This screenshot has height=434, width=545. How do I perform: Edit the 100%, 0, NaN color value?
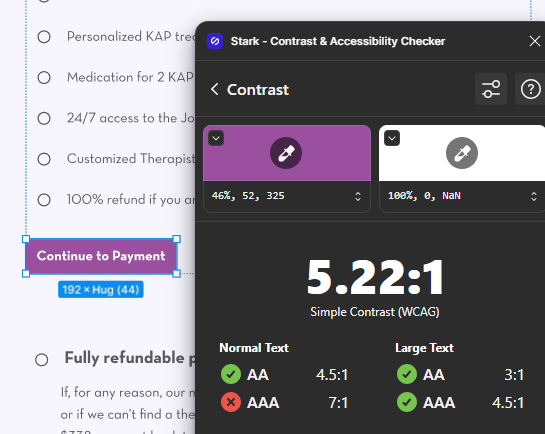pyautogui.click(x=424, y=196)
